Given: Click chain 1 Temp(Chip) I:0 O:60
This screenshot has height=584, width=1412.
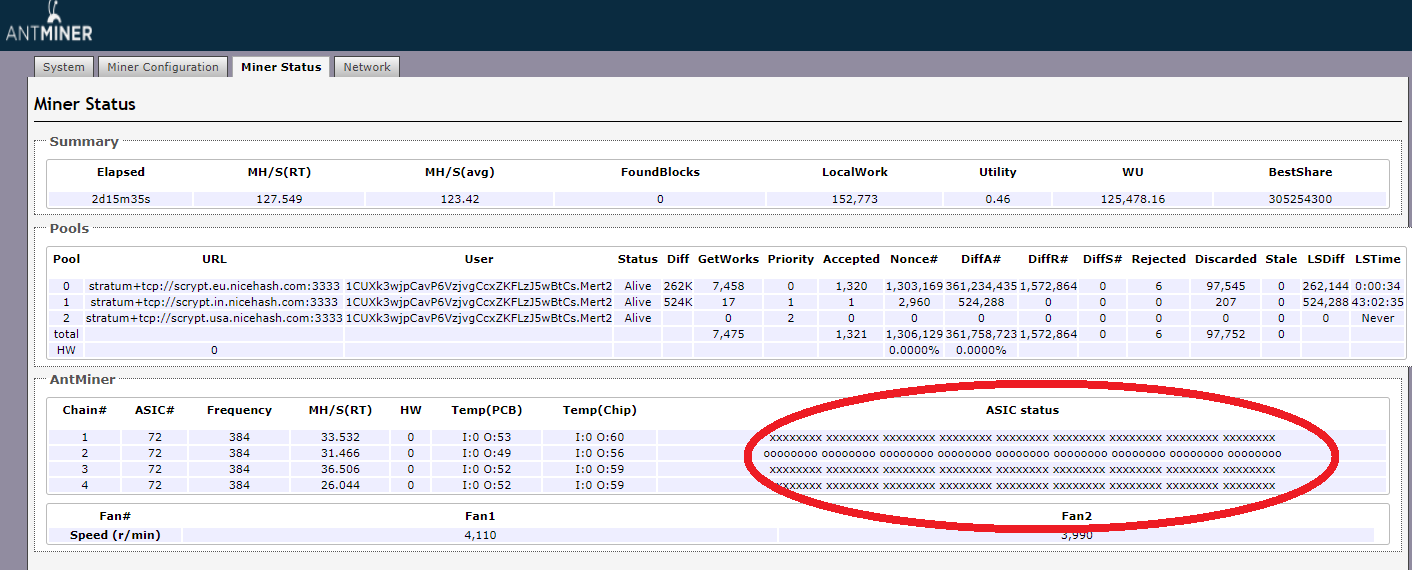Looking at the screenshot, I should point(599,437).
